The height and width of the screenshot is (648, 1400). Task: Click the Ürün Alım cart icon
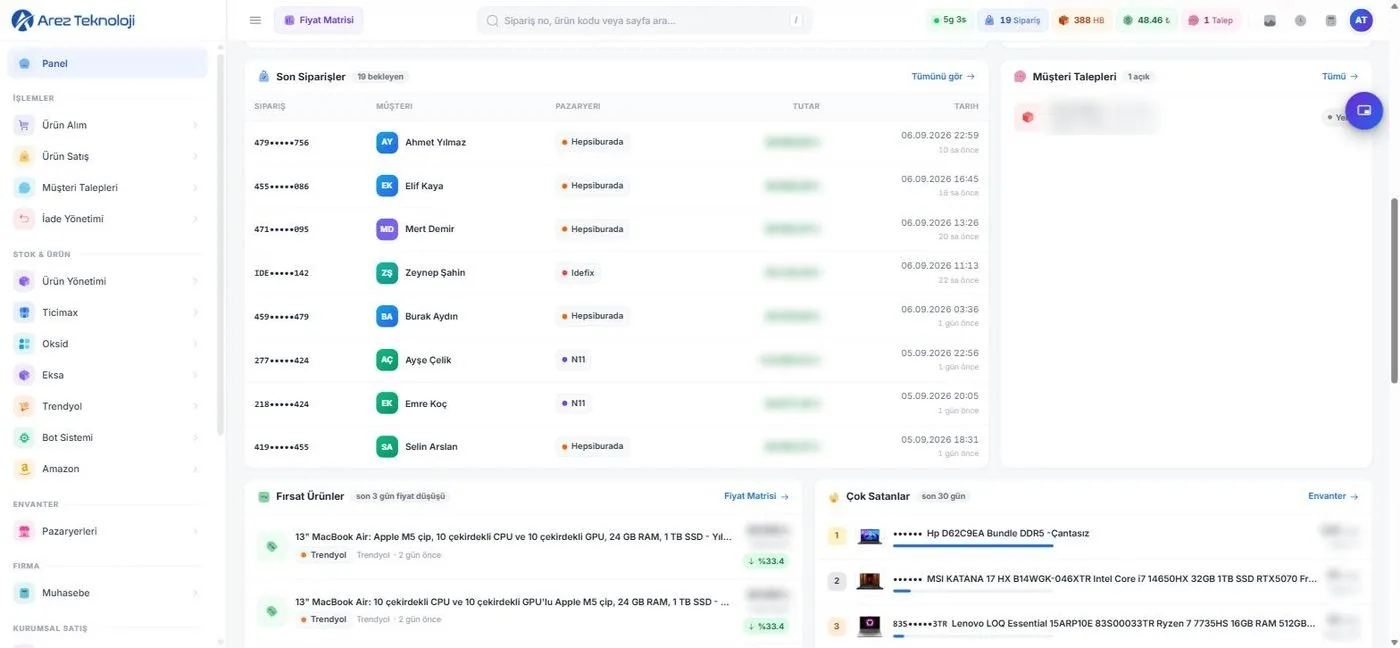pyautogui.click(x=24, y=125)
